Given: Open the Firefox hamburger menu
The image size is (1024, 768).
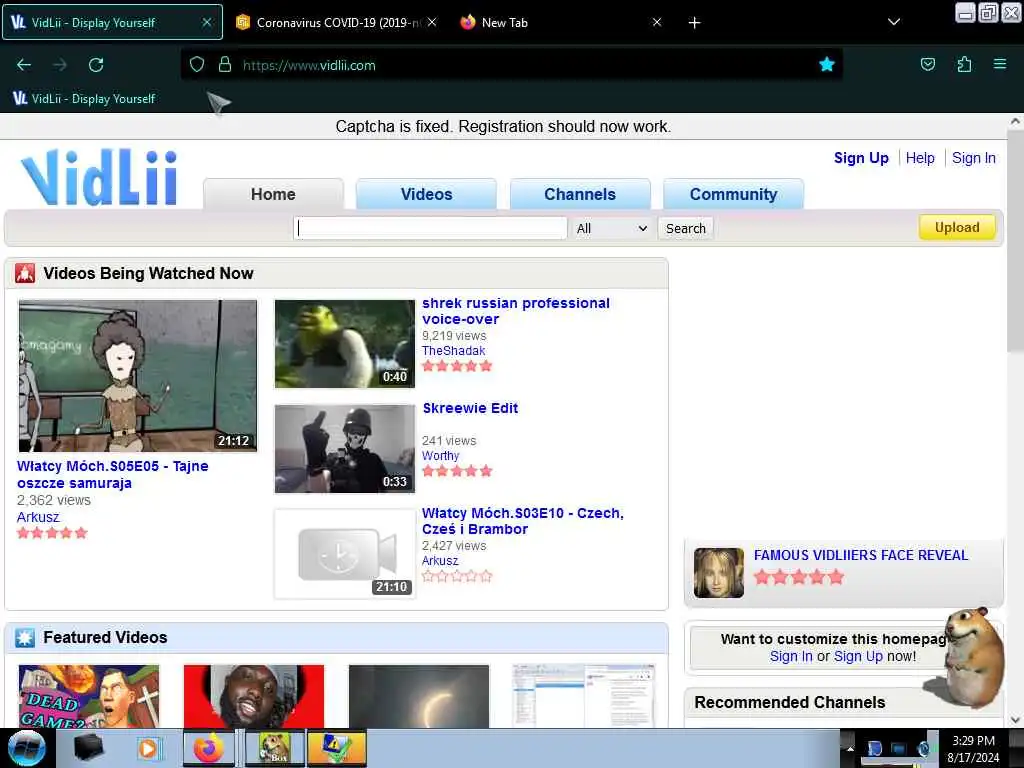Looking at the screenshot, I should tap(999, 64).
